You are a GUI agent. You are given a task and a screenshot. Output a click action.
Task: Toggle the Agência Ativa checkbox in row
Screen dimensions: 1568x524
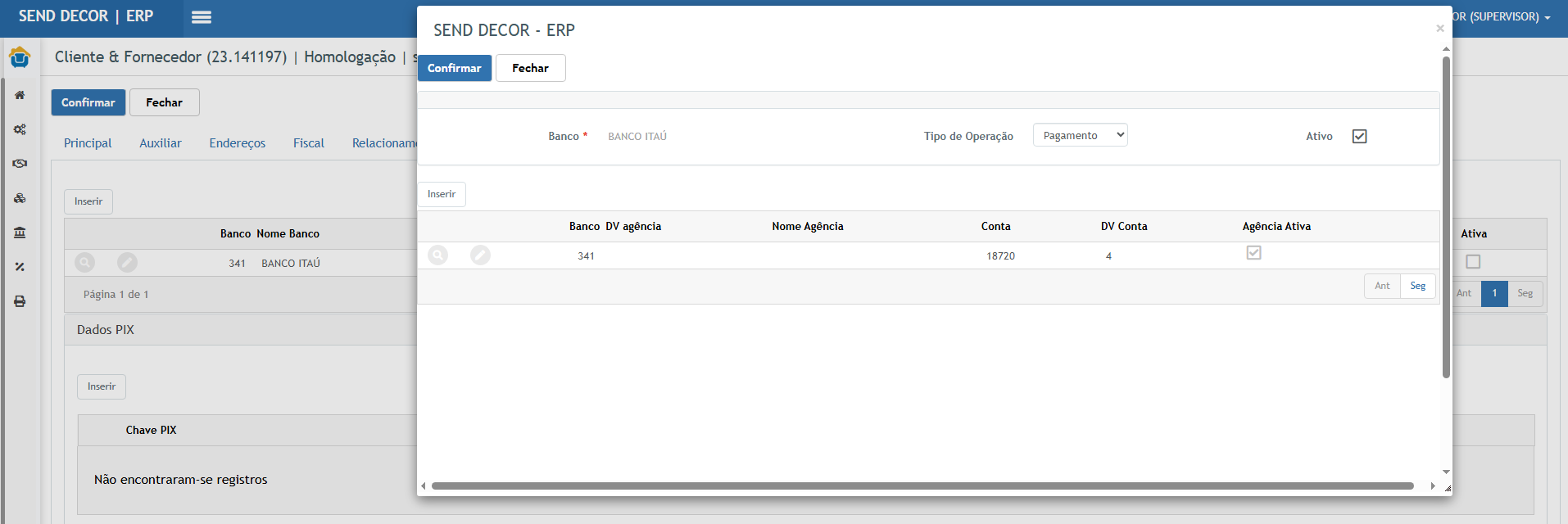[1253, 253]
